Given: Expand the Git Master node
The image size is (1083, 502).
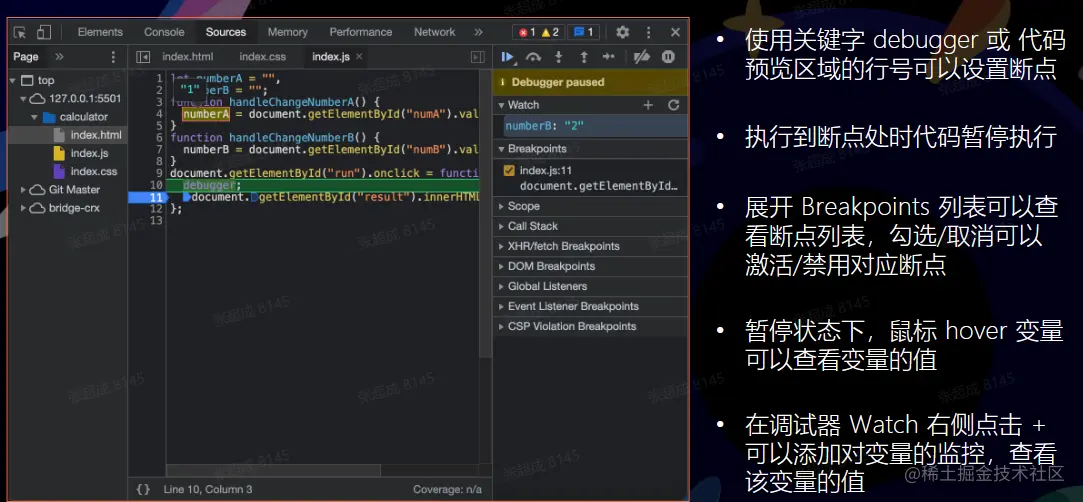Looking at the screenshot, I should 23,190.
